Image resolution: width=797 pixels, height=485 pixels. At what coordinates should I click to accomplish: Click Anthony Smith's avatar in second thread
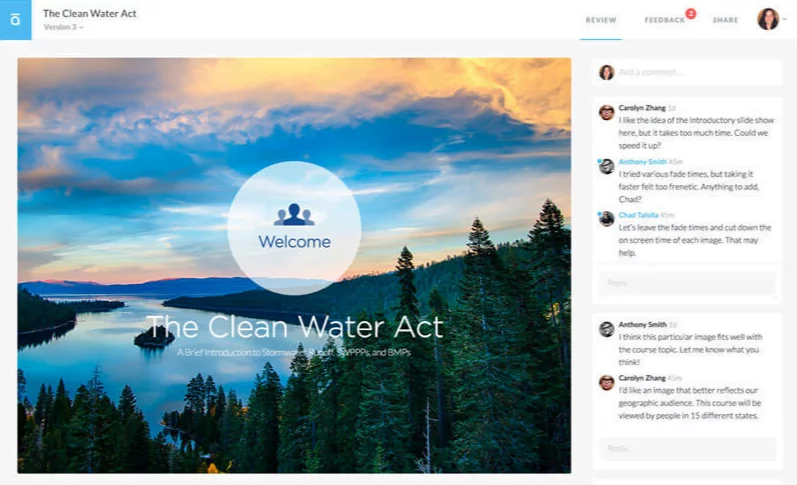606,329
